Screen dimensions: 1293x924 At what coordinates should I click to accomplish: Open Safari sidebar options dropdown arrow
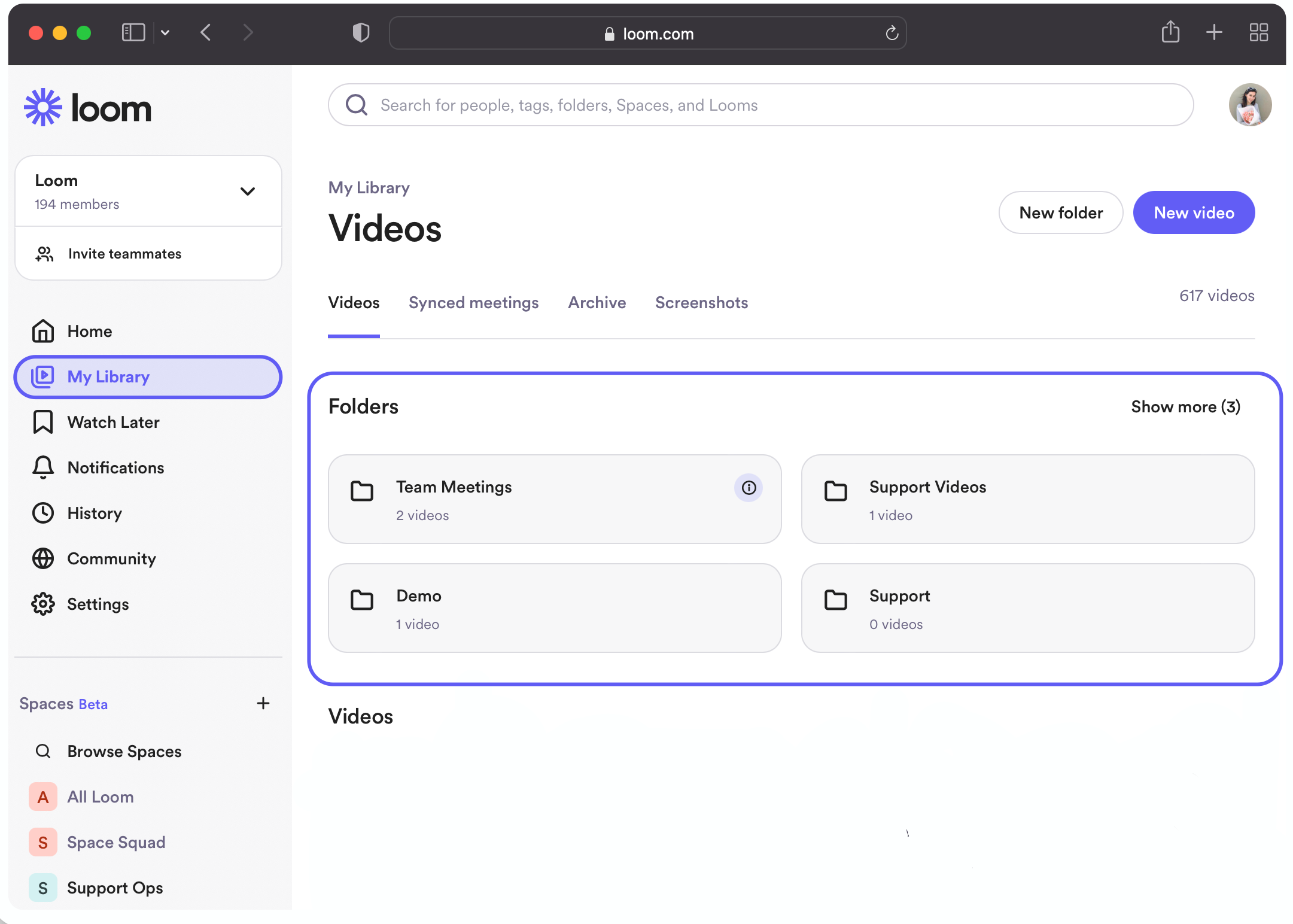165,32
